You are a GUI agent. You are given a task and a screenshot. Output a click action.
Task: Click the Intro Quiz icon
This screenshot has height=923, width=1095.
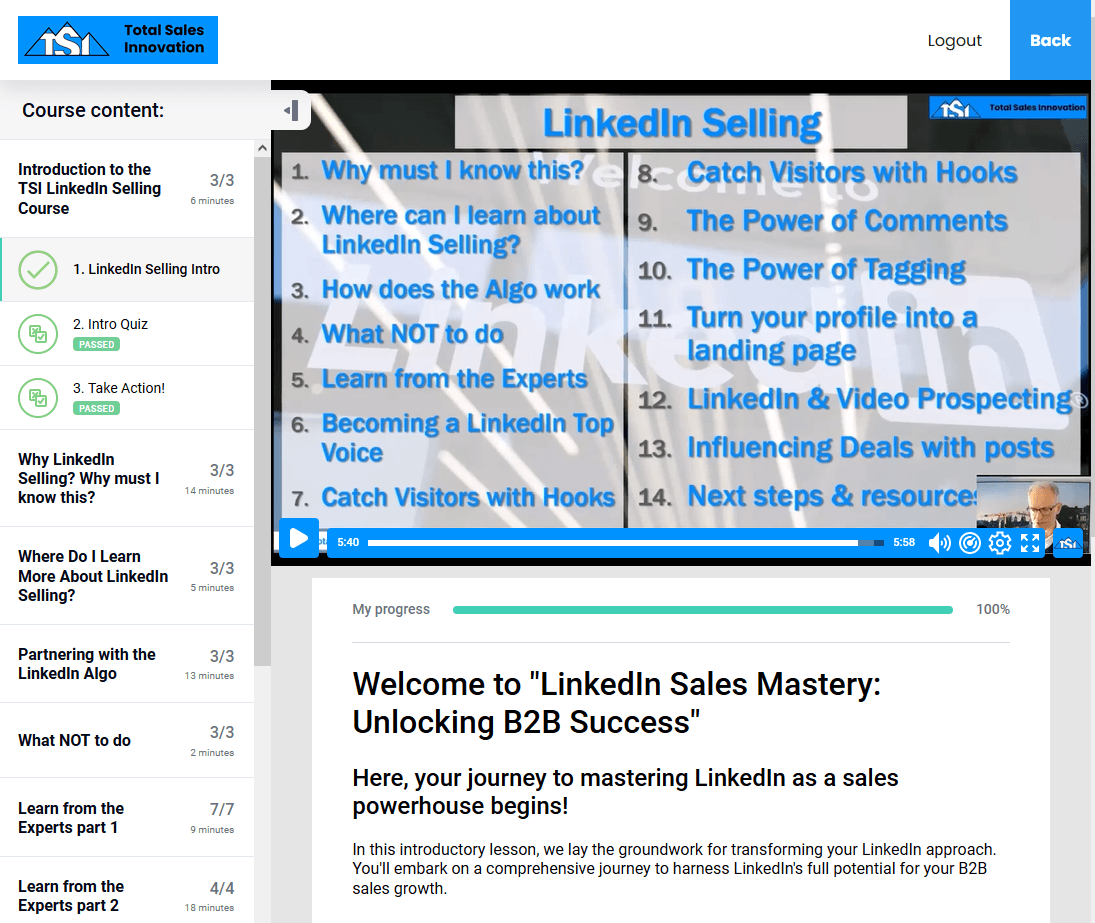(38, 334)
